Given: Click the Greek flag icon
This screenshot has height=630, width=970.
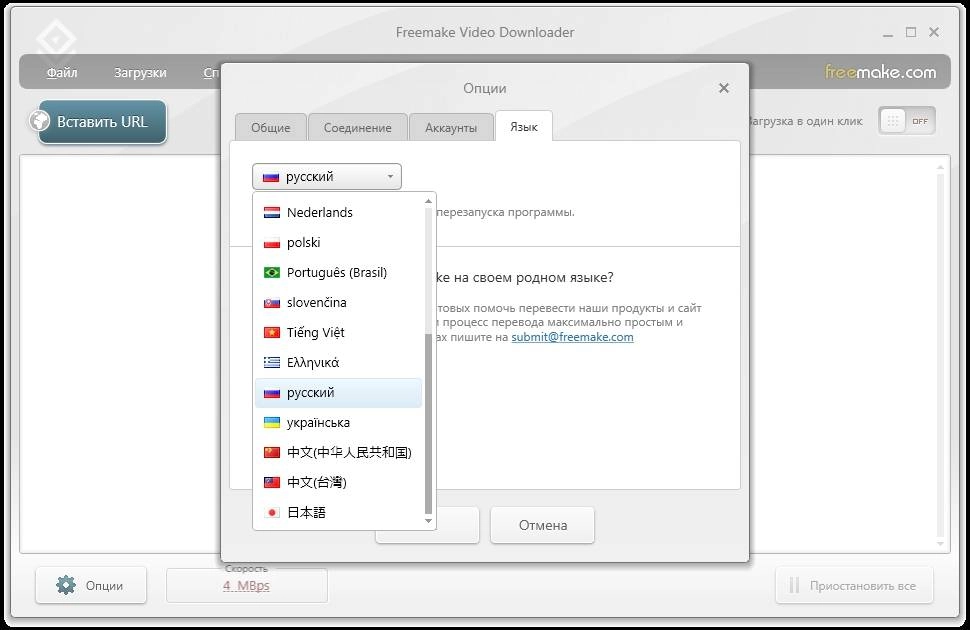Looking at the screenshot, I should click(272, 363).
